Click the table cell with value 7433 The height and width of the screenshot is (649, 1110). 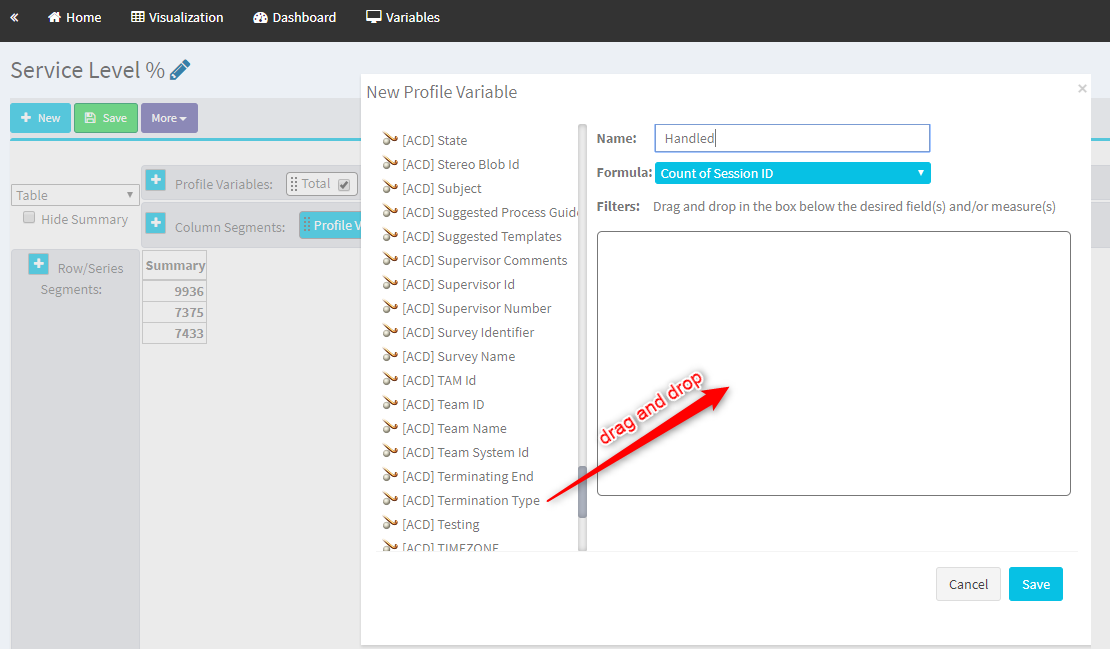point(175,333)
